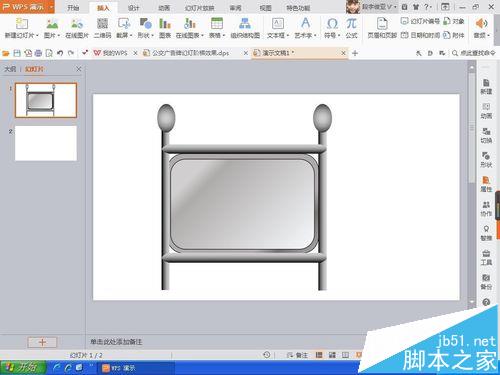Open the Tools (工具) side panel icon

[x=486, y=257]
